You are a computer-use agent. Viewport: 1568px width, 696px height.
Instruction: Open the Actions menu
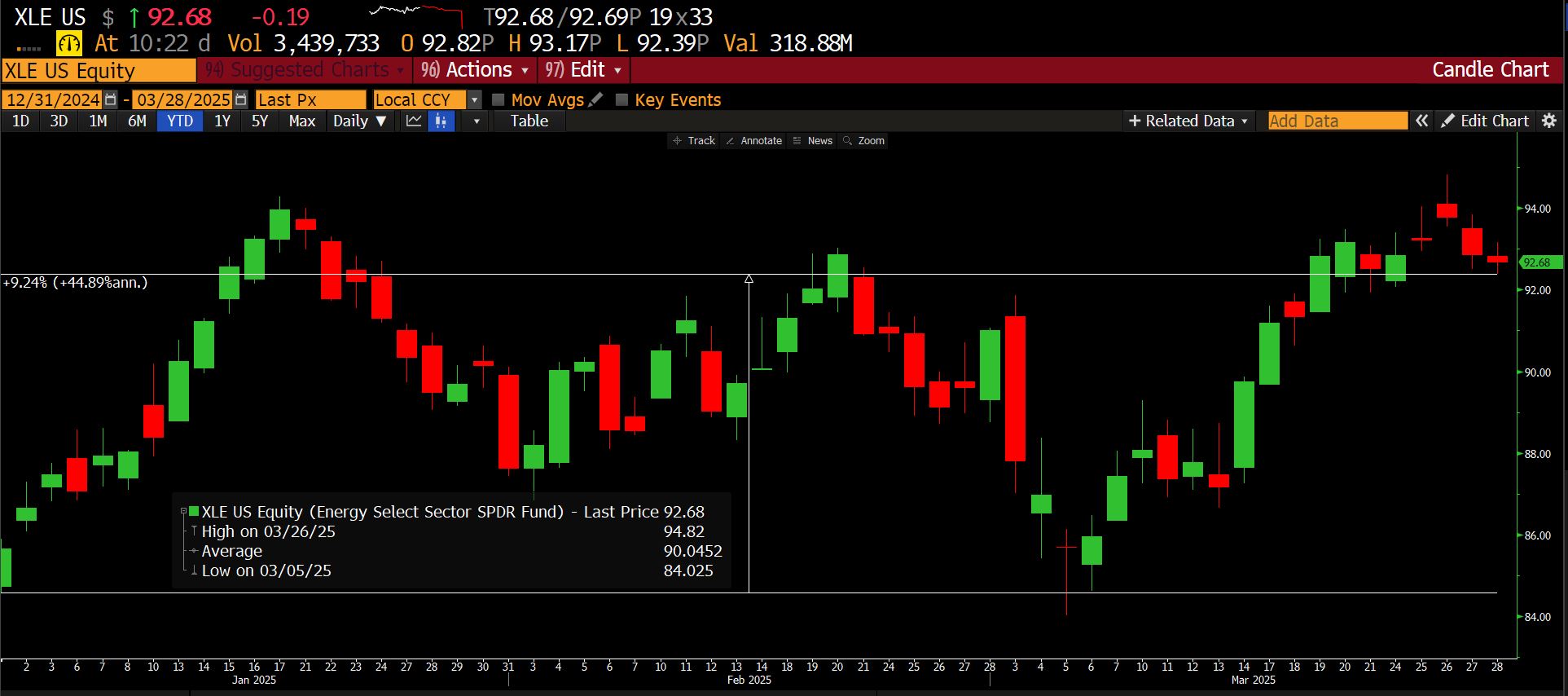[x=476, y=70]
